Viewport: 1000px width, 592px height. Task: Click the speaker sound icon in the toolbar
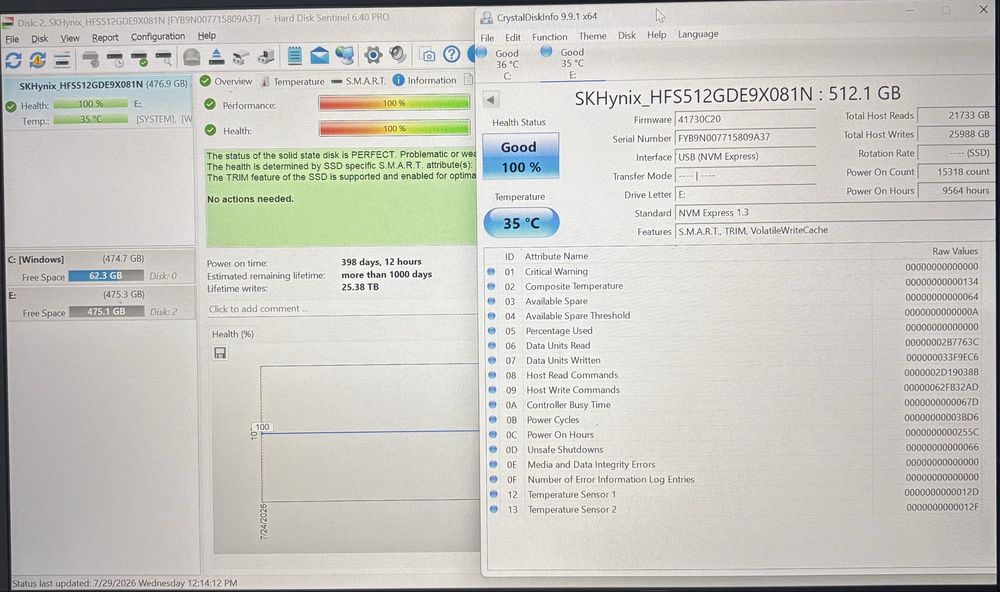(x=398, y=55)
